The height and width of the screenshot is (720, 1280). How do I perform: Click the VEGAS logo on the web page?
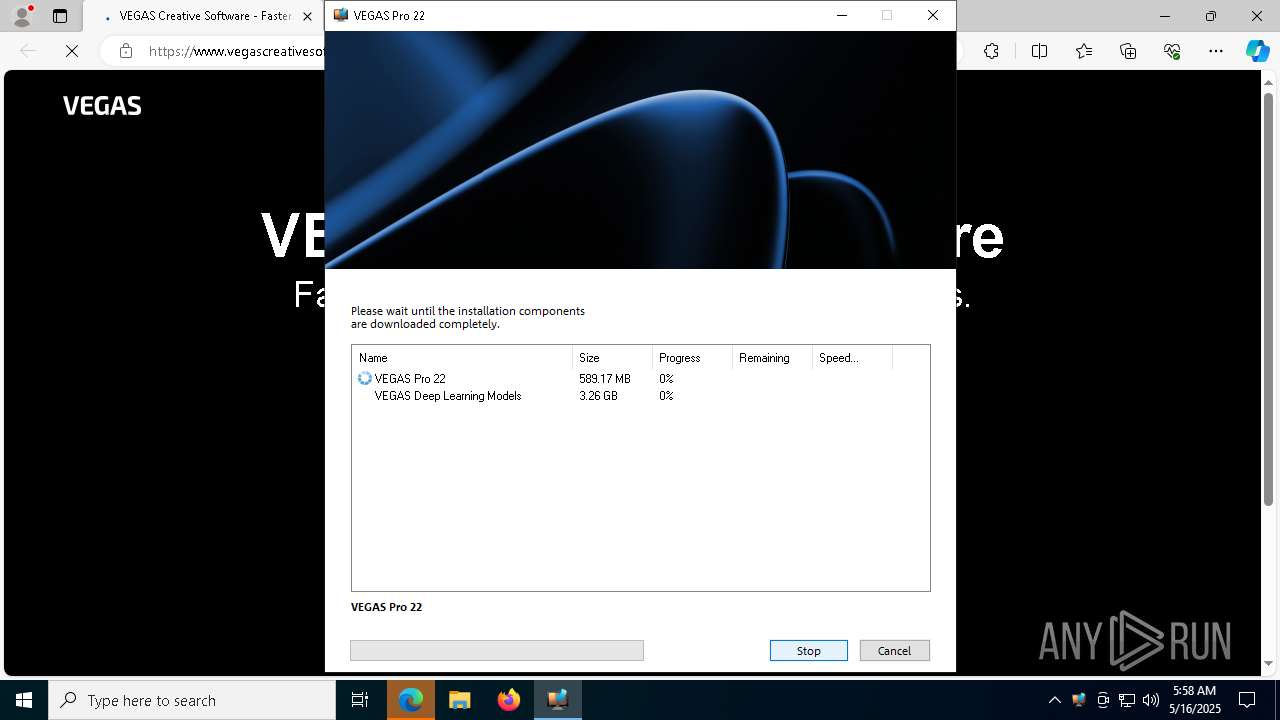(x=102, y=105)
